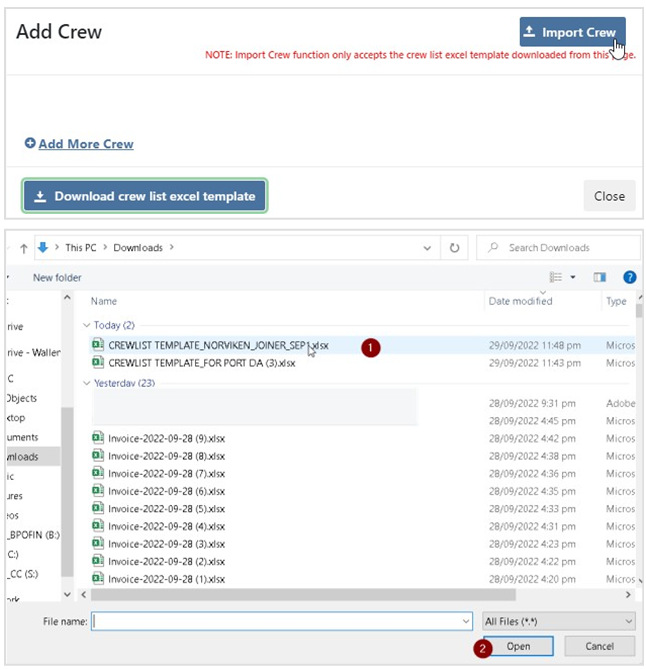This screenshot has width=646, height=670.
Task: Open the help question mark icon
Action: [x=629, y=277]
